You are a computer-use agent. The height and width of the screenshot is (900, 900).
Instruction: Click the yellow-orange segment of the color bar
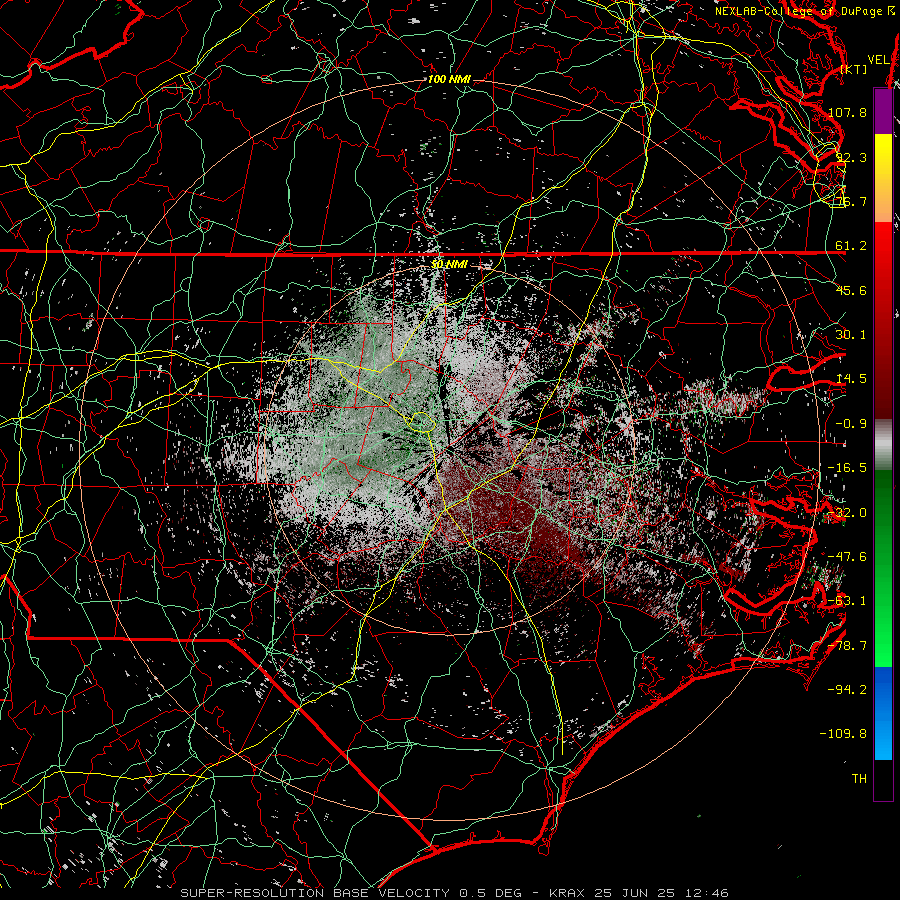click(x=883, y=178)
